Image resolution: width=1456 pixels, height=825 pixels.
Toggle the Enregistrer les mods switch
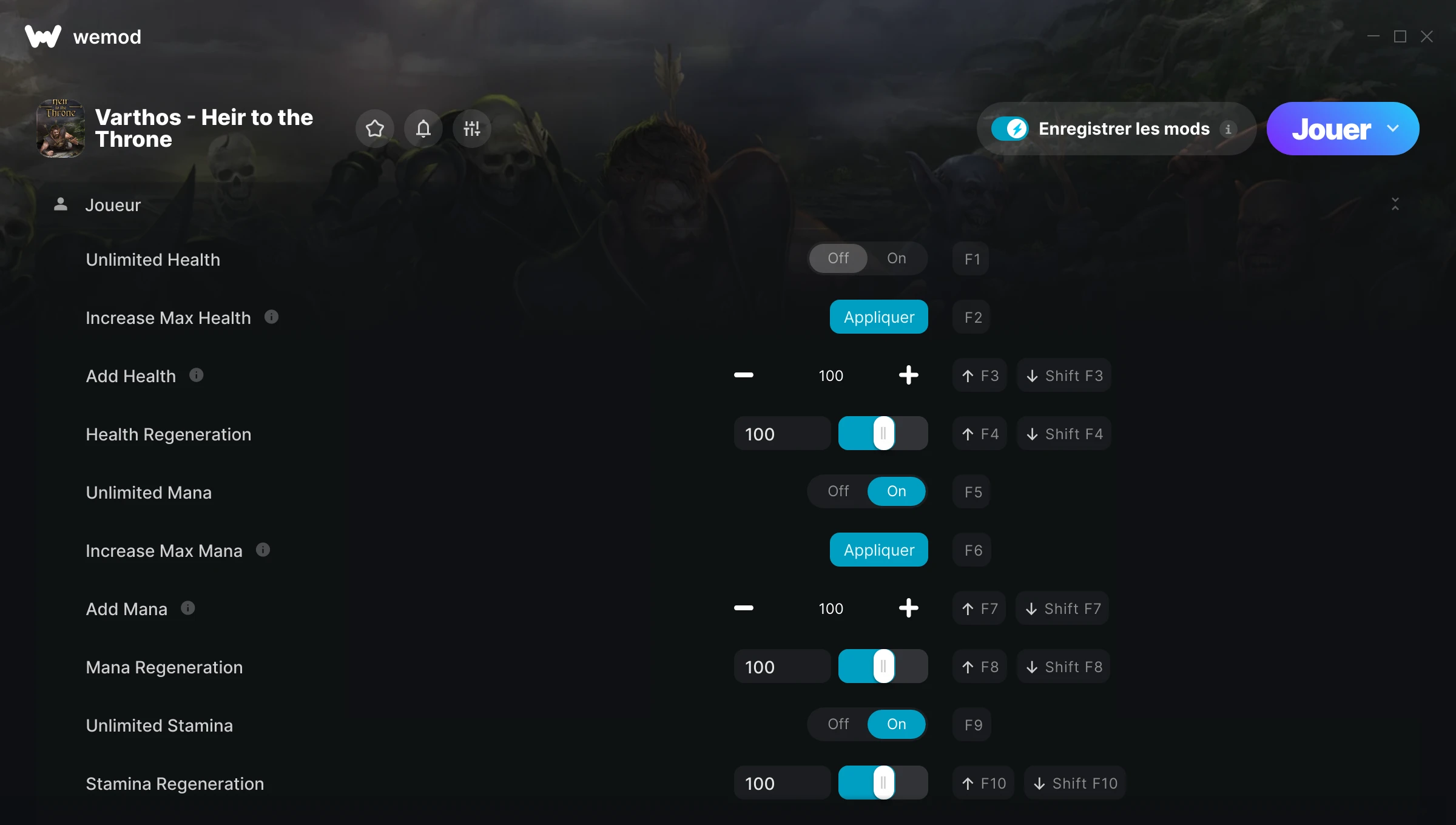click(x=1009, y=129)
